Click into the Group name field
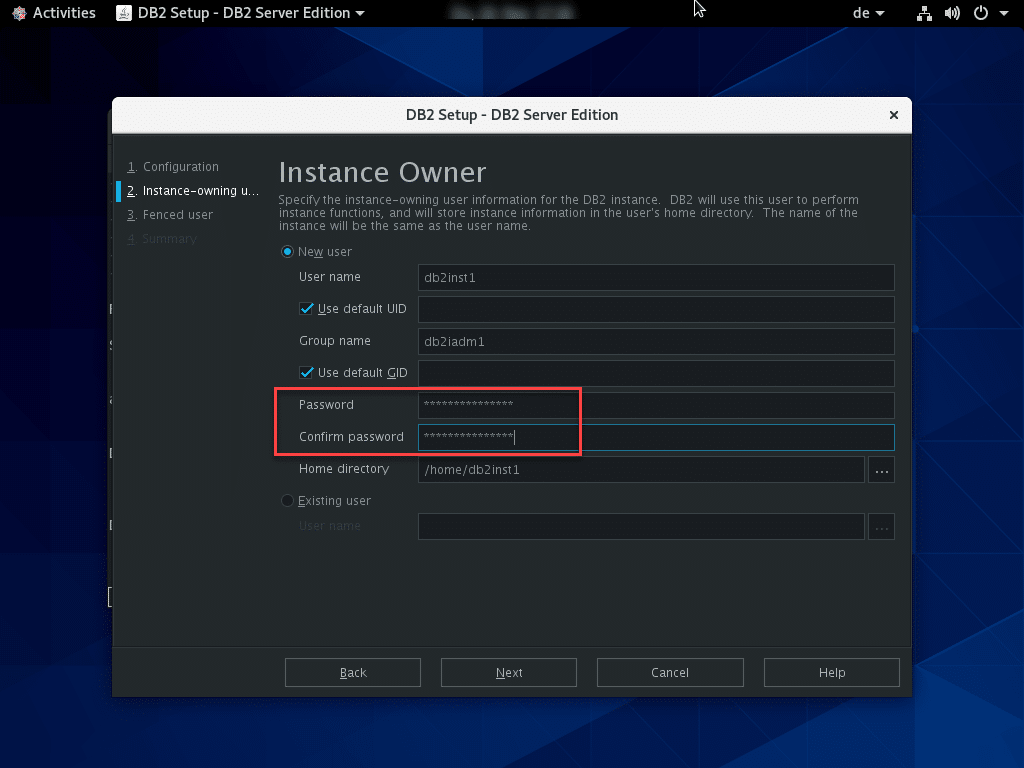Image resolution: width=1024 pixels, height=768 pixels. [x=655, y=341]
